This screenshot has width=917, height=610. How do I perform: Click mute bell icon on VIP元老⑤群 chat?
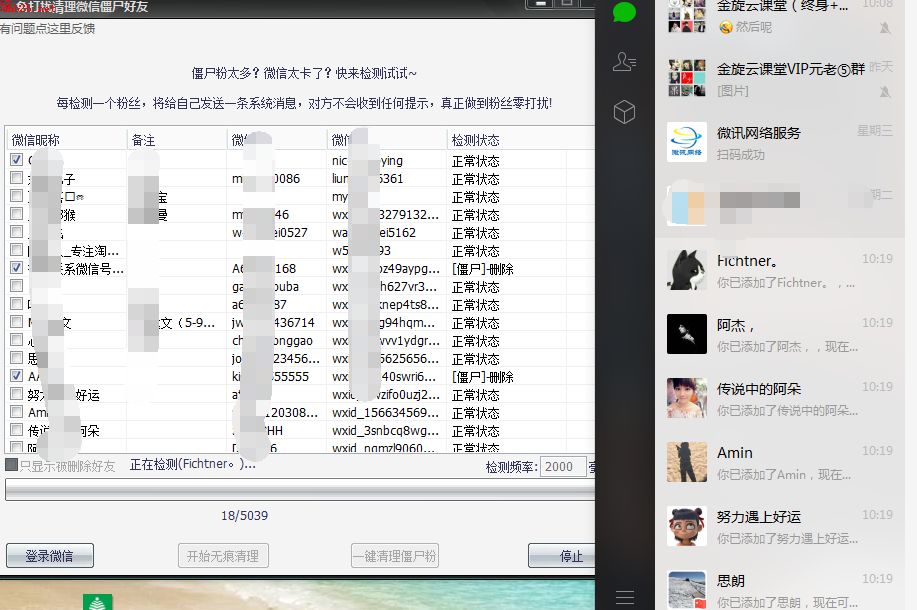(885, 91)
